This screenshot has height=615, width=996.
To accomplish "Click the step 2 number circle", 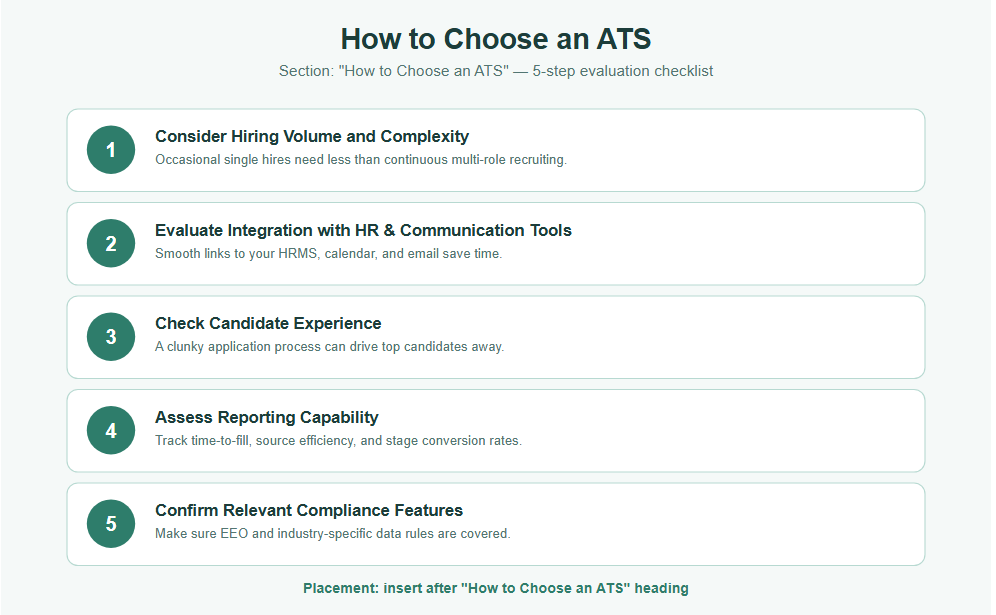I will (x=111, y=243).
